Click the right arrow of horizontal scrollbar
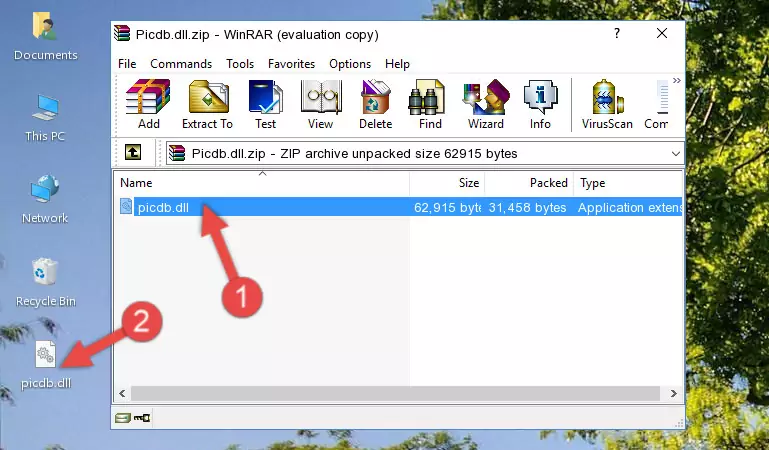 (x=674, y=393)
